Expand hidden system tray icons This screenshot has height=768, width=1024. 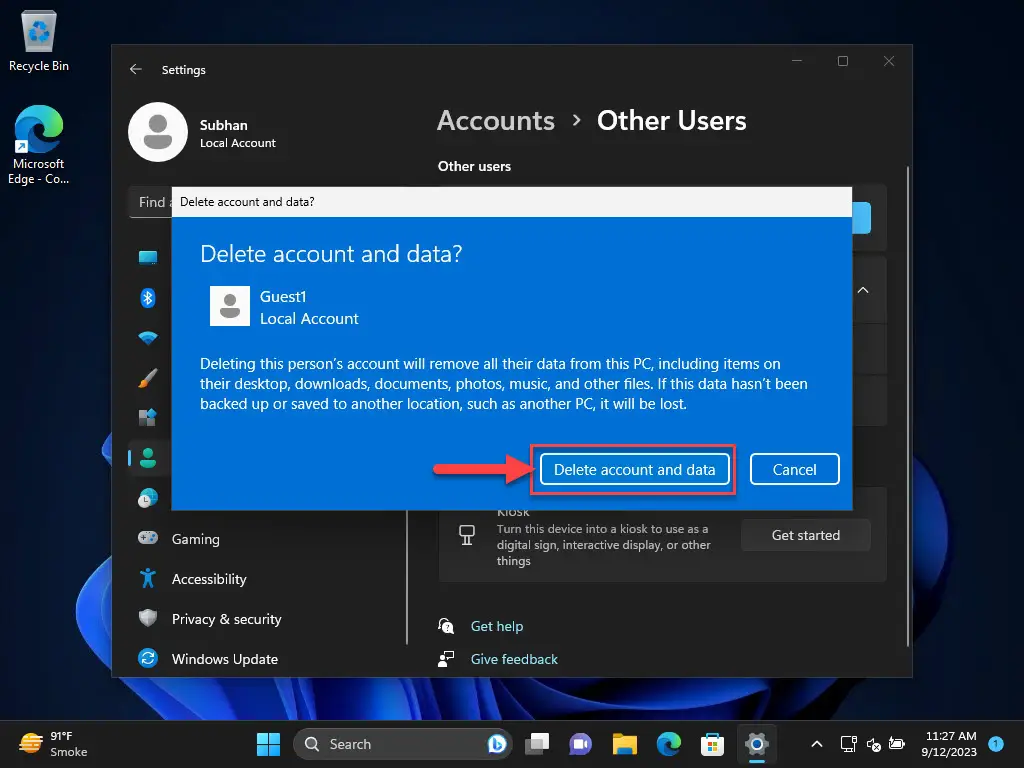click(817, 744)
